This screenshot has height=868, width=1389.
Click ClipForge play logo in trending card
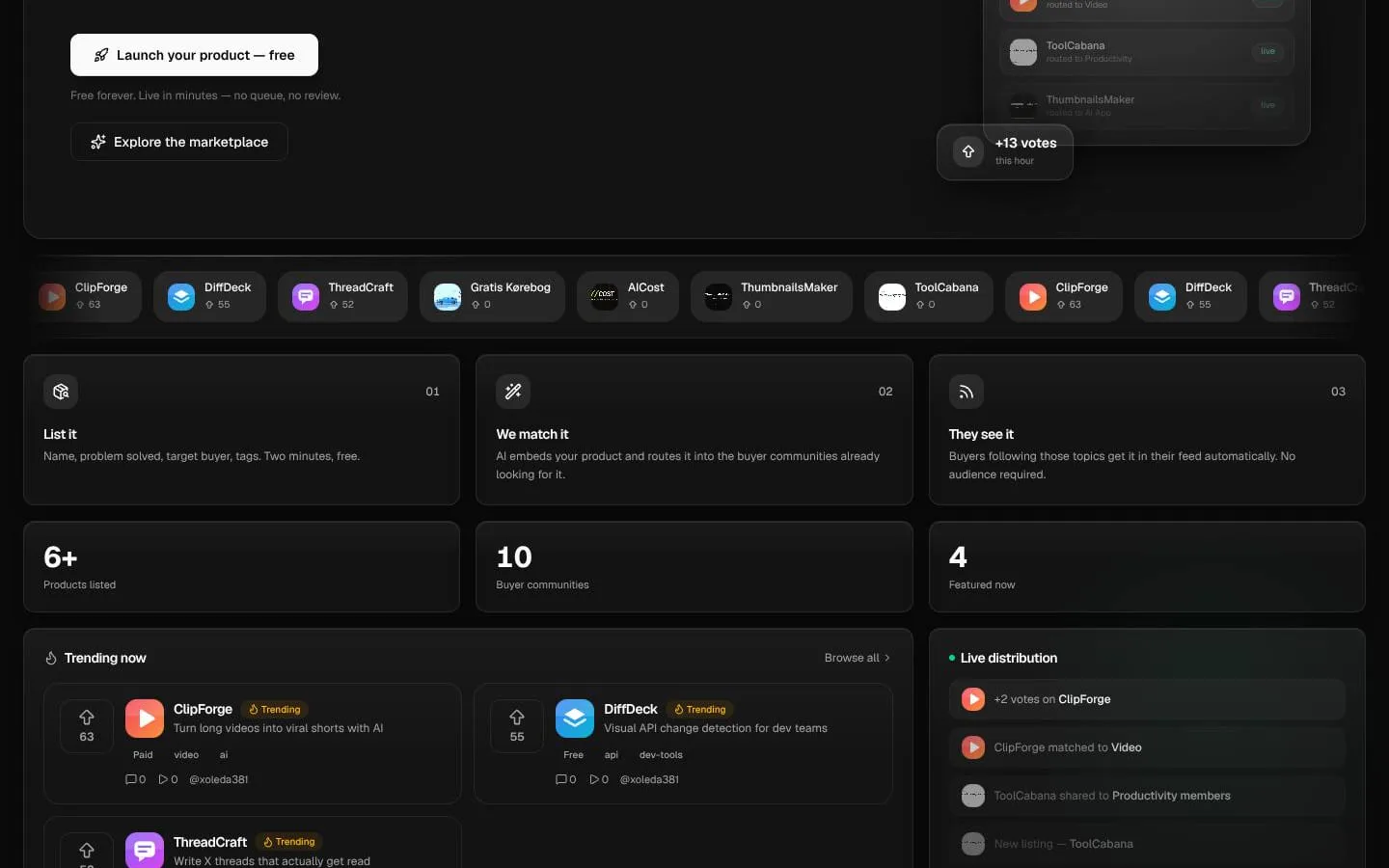[x=145, y=719]
